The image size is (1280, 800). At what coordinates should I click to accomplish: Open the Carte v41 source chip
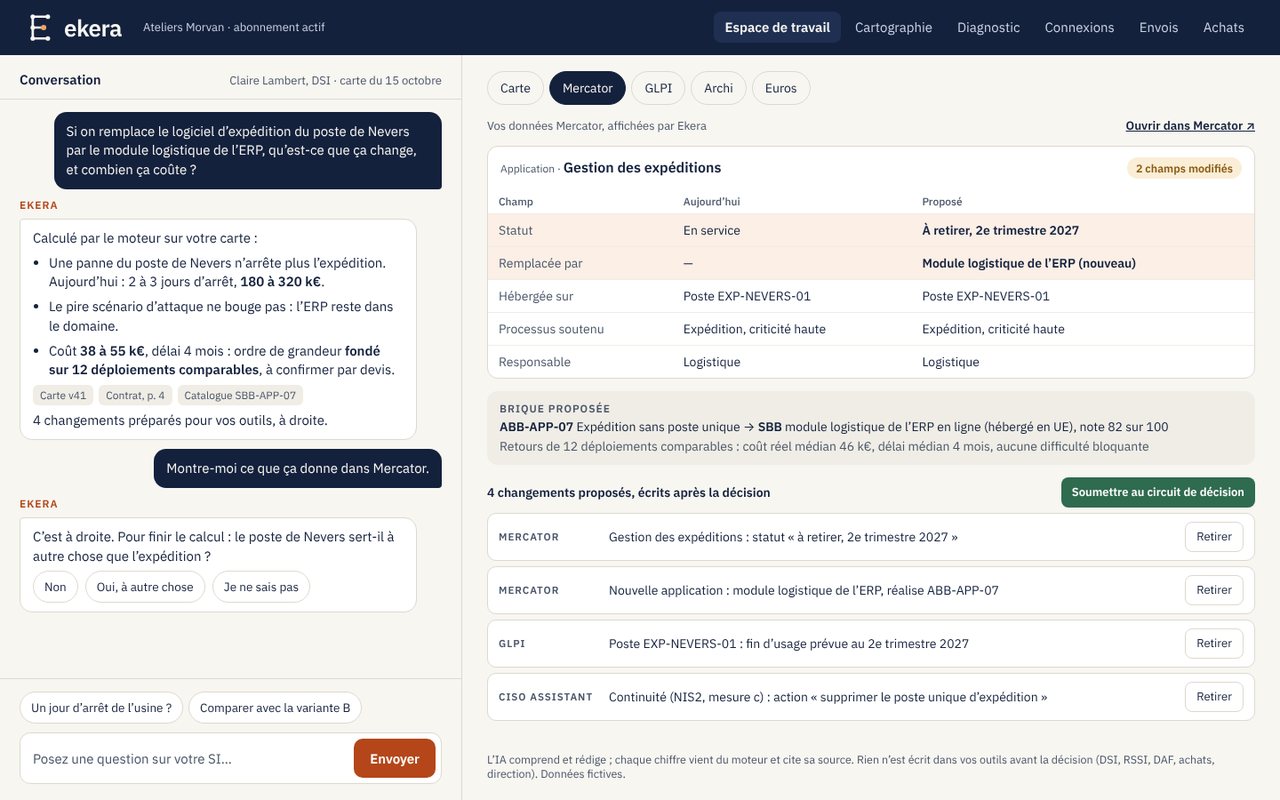click(63, 395)
